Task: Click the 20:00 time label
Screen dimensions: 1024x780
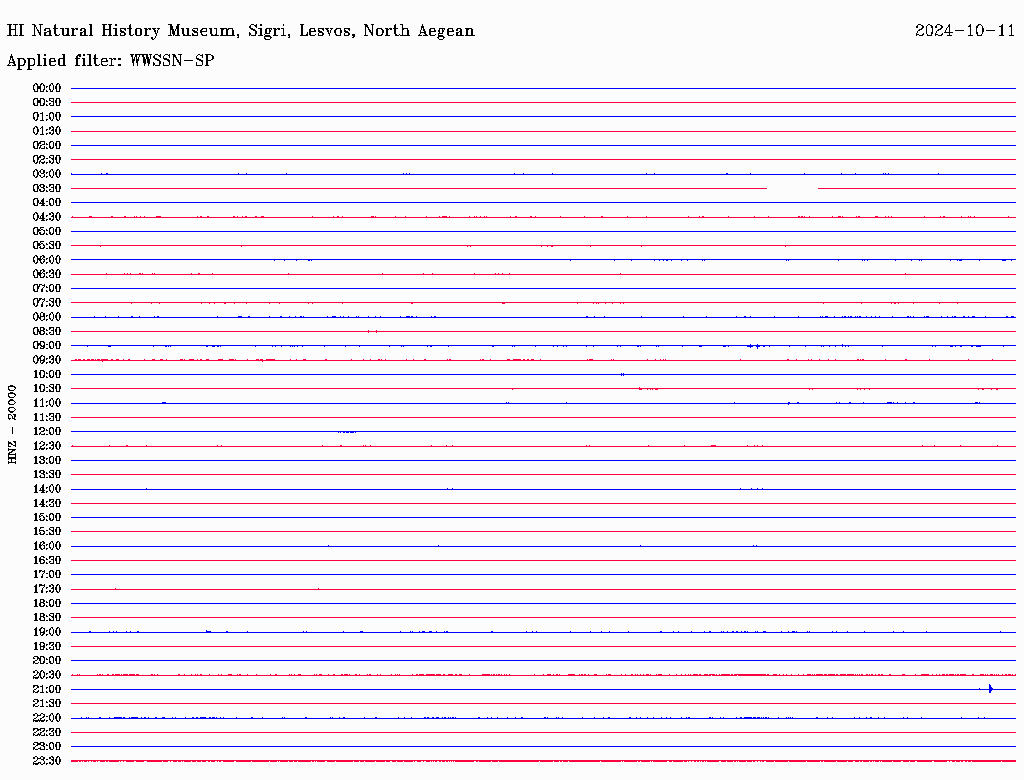Action: pos(47,660)
